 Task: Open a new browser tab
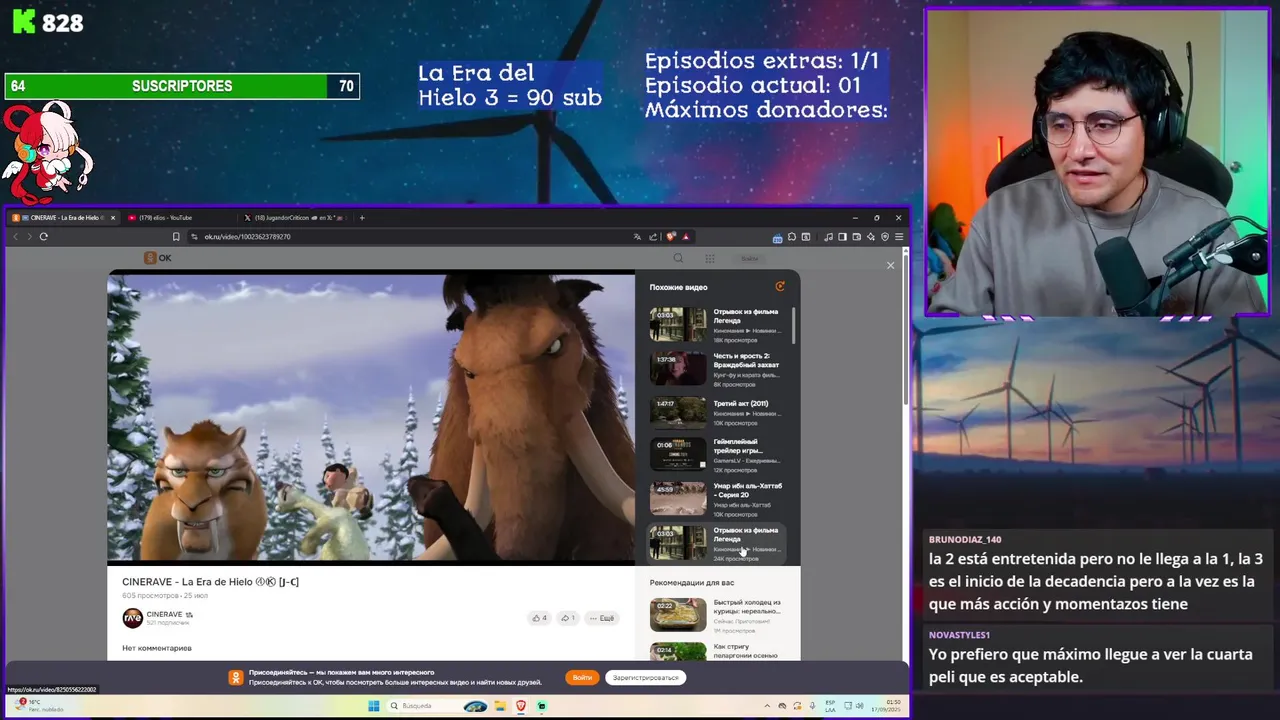tap(362, 218)
